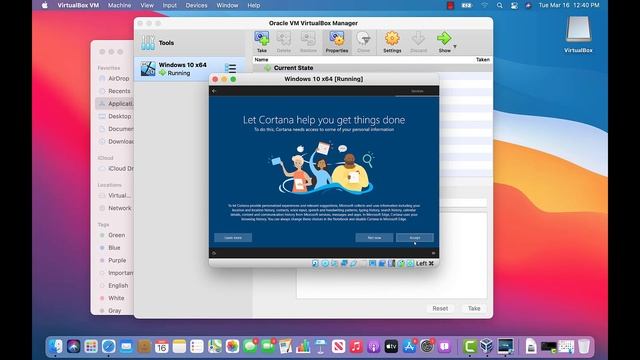This screenshot has height=360, width=640.
Task: Click the Restore snapshot toolbar icon
Action: pyautogui.click(x=308, y=42)
